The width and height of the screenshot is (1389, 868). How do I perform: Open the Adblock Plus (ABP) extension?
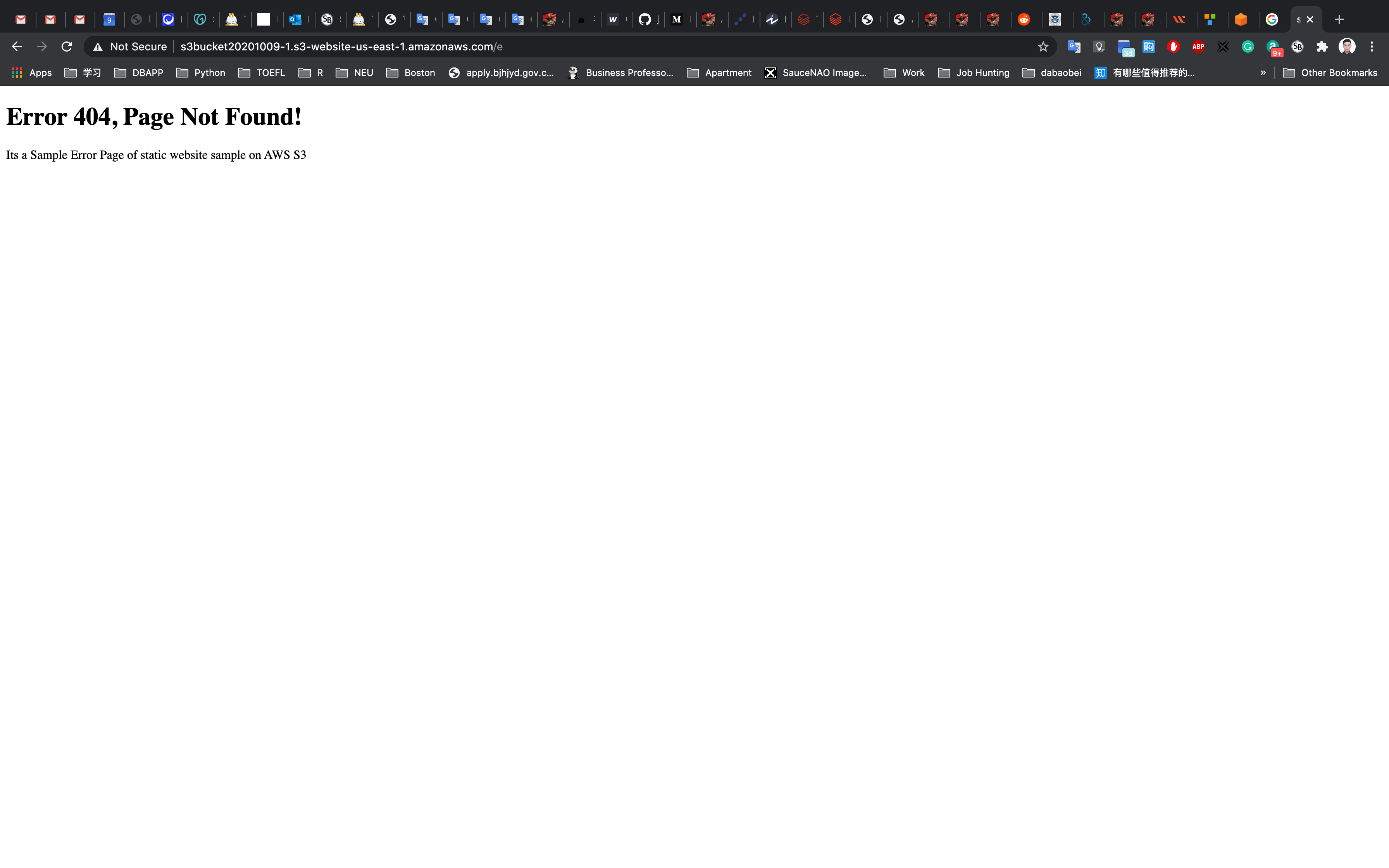1198,46
